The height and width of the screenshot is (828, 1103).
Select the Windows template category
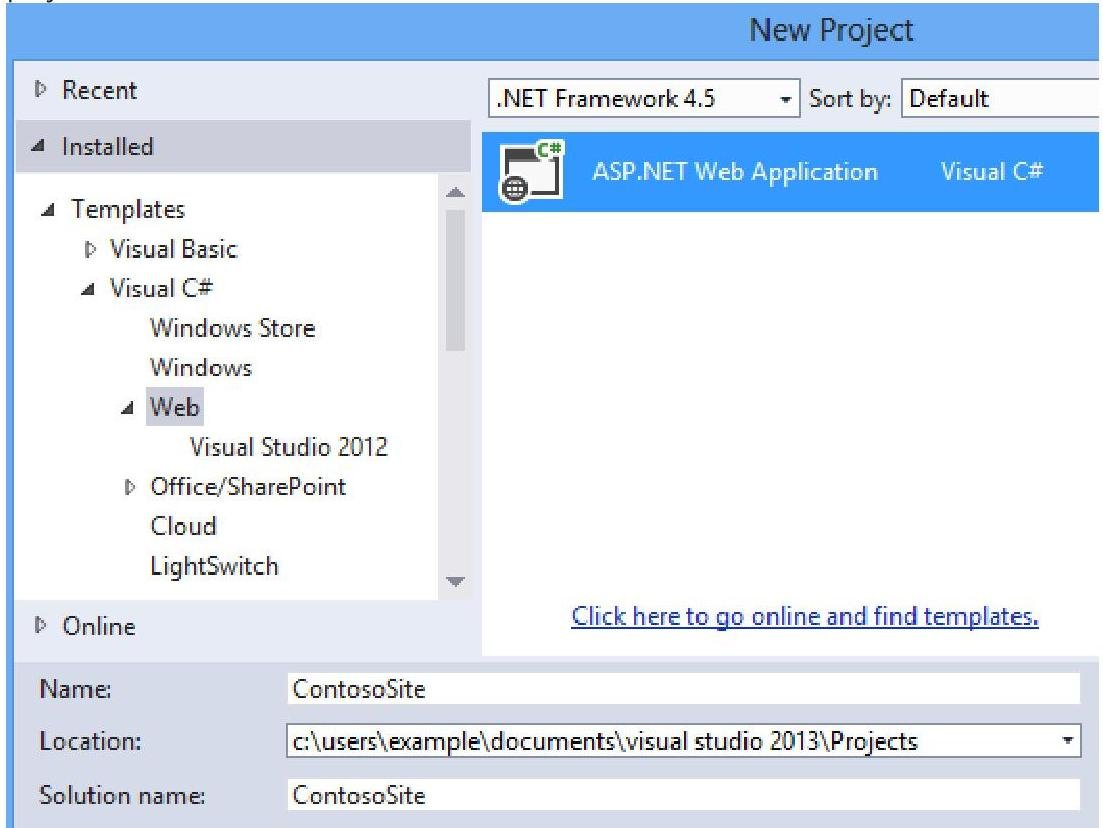point(200,368)
